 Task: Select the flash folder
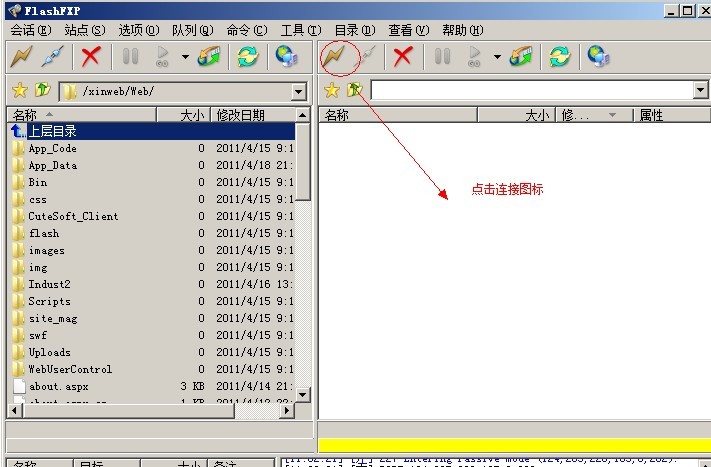152,233
